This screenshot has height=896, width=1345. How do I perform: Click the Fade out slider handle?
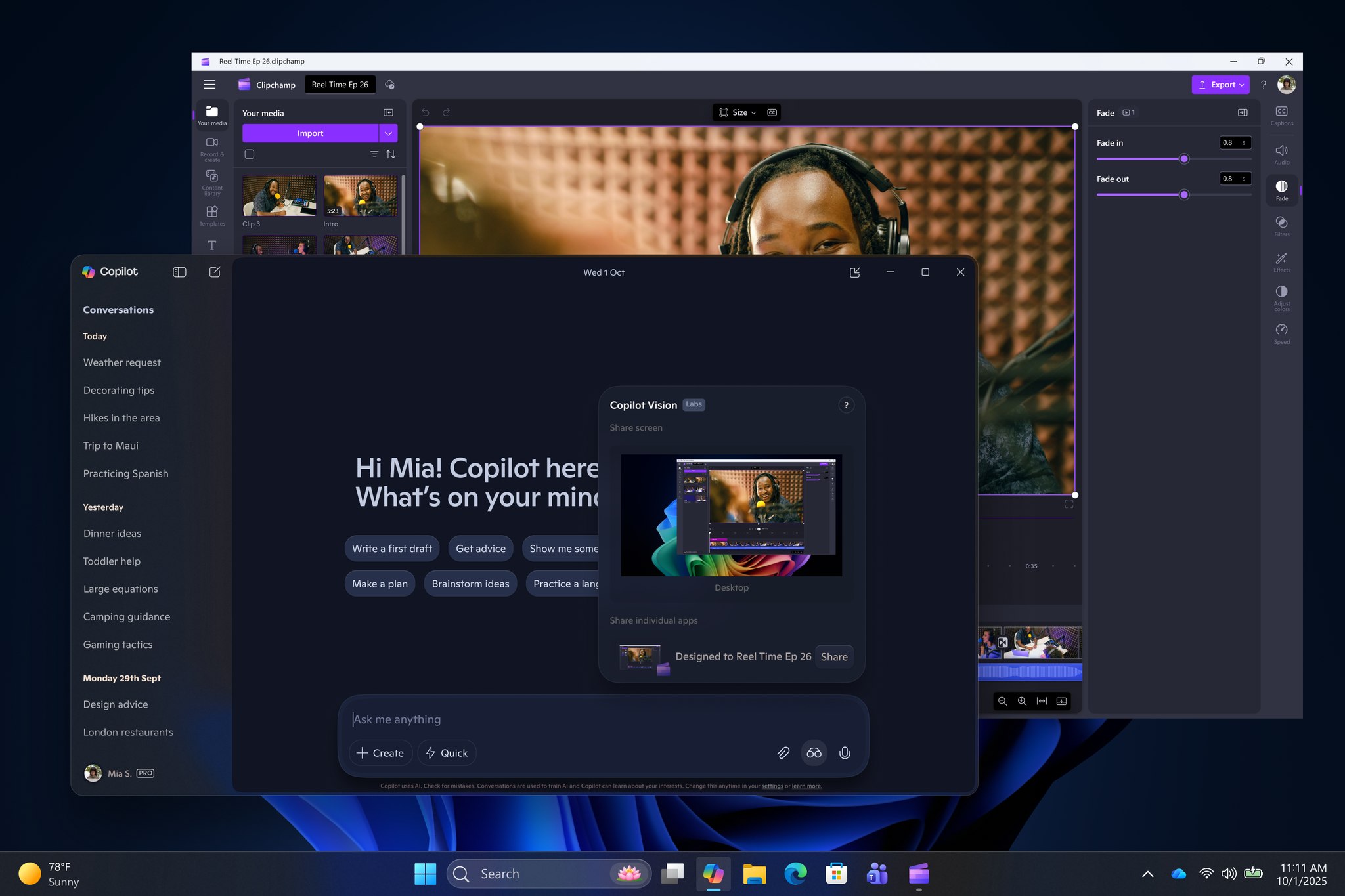[x=1184, y=195]
